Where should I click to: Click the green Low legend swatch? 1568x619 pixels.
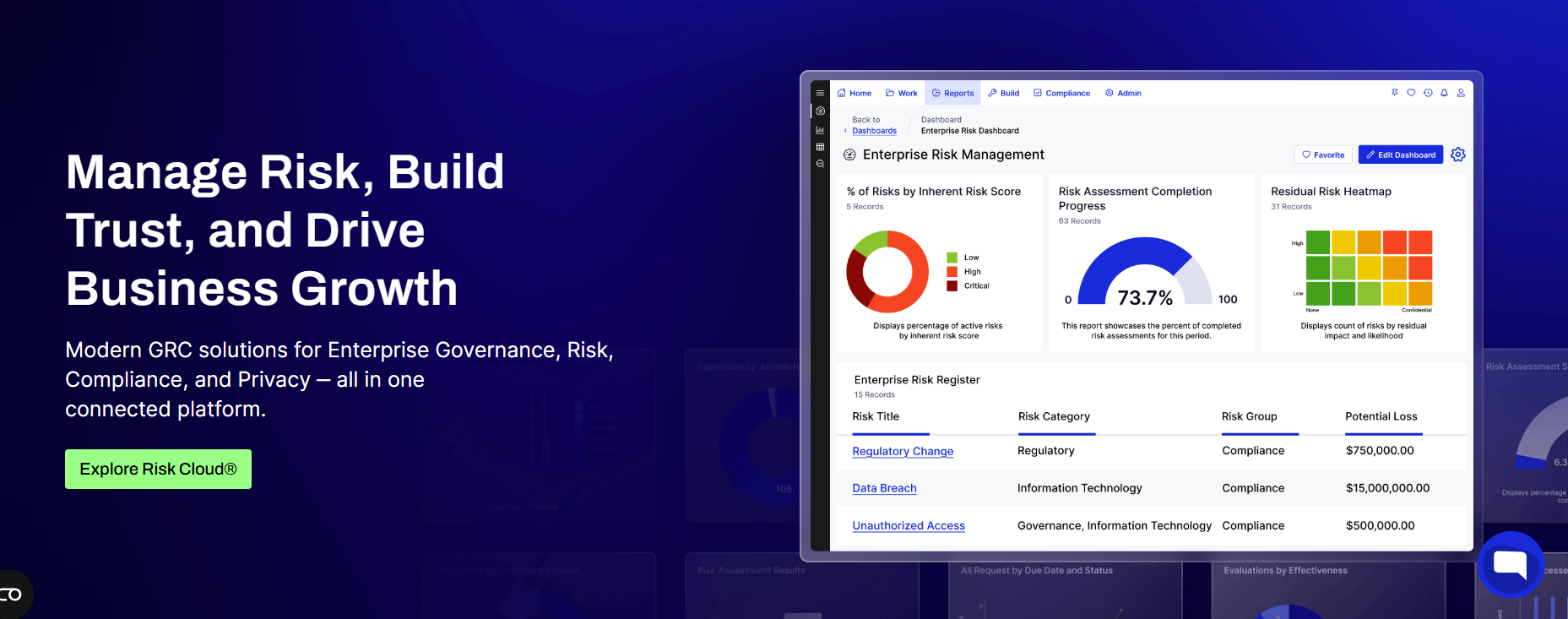point(952,258)
